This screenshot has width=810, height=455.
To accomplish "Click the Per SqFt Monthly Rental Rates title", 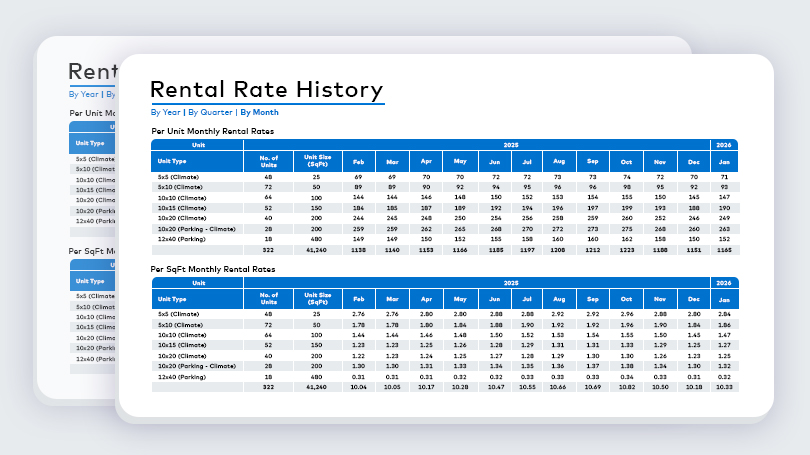I will tap(213, 269).
